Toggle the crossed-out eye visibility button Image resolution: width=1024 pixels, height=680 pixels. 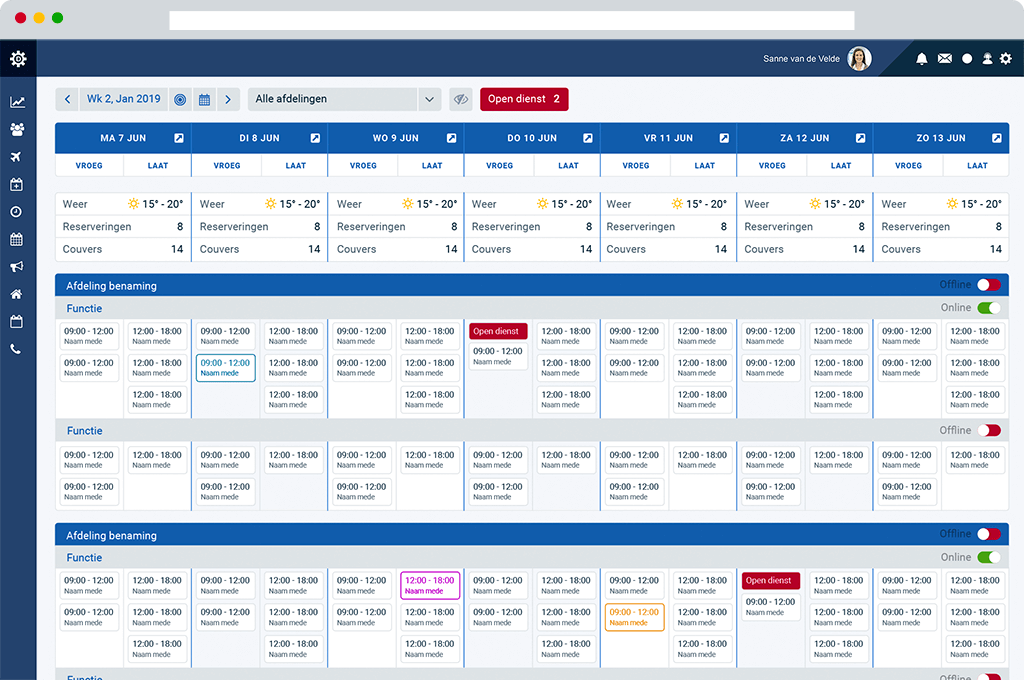pos(460,99)
